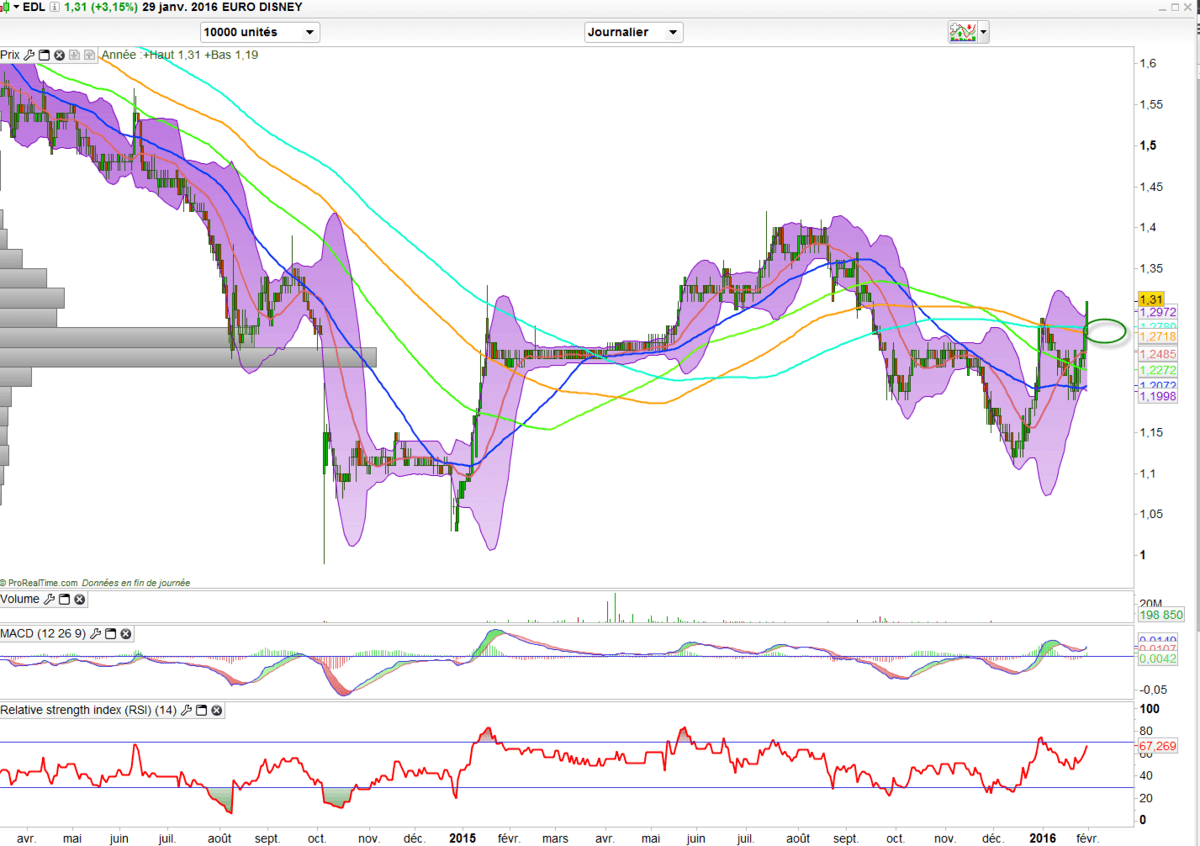Click the move-down arrow icon beside Prix
1200x846 pixels.
75,55
